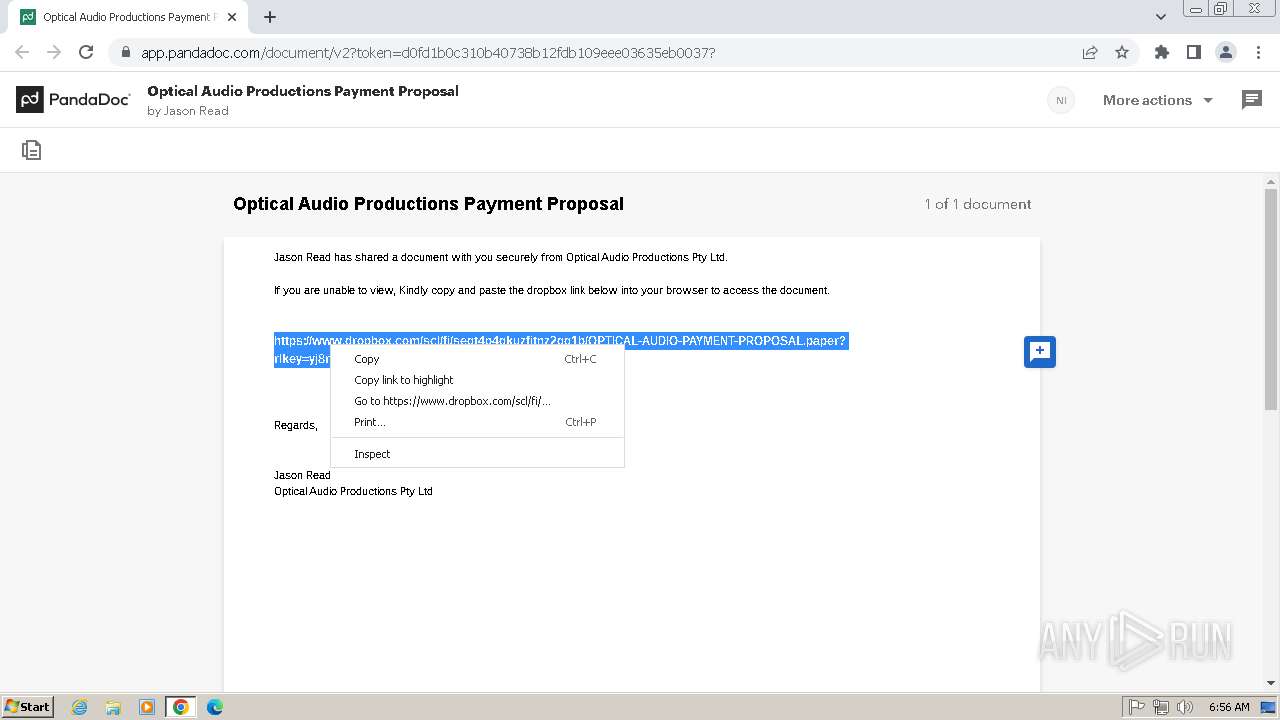Open the Chrome extensions puzzle icon
Image resolution: width=1280 pixels, height=720 pixels.
point(1162,52)
